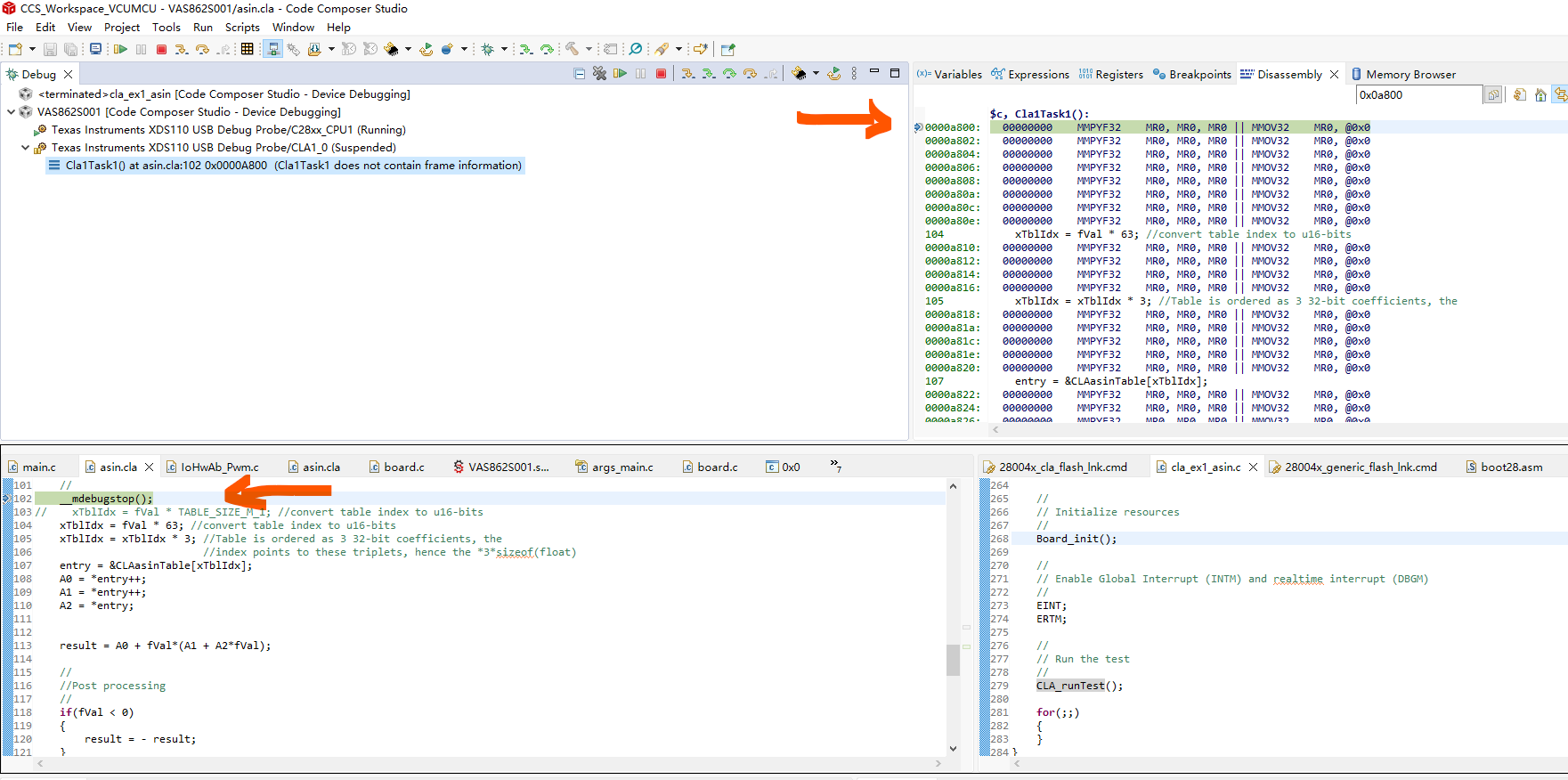The image size is (1568, 780).
Task: Open the Scripts menu
Action: (242, 28)
